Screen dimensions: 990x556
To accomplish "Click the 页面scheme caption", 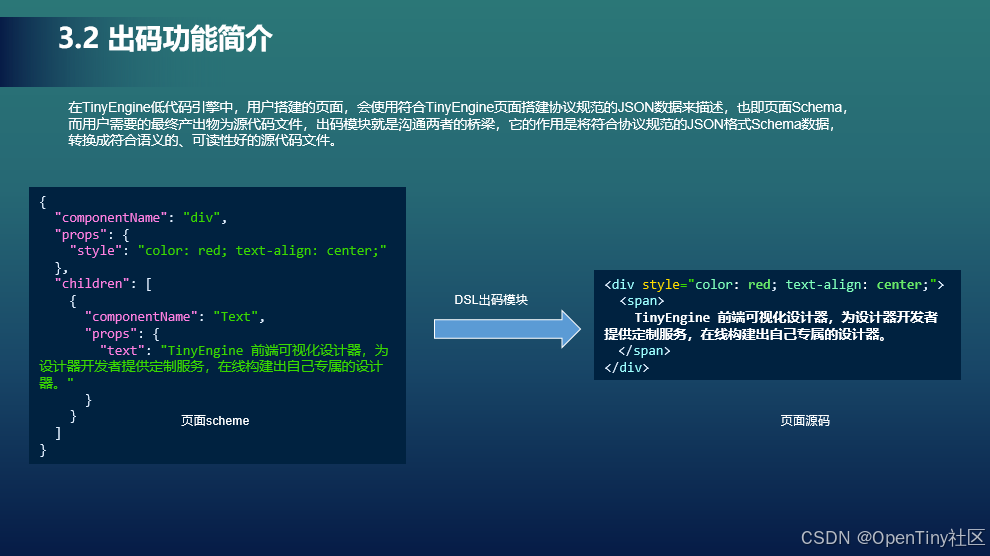I will pyautogui.click(x=215, y=420).
